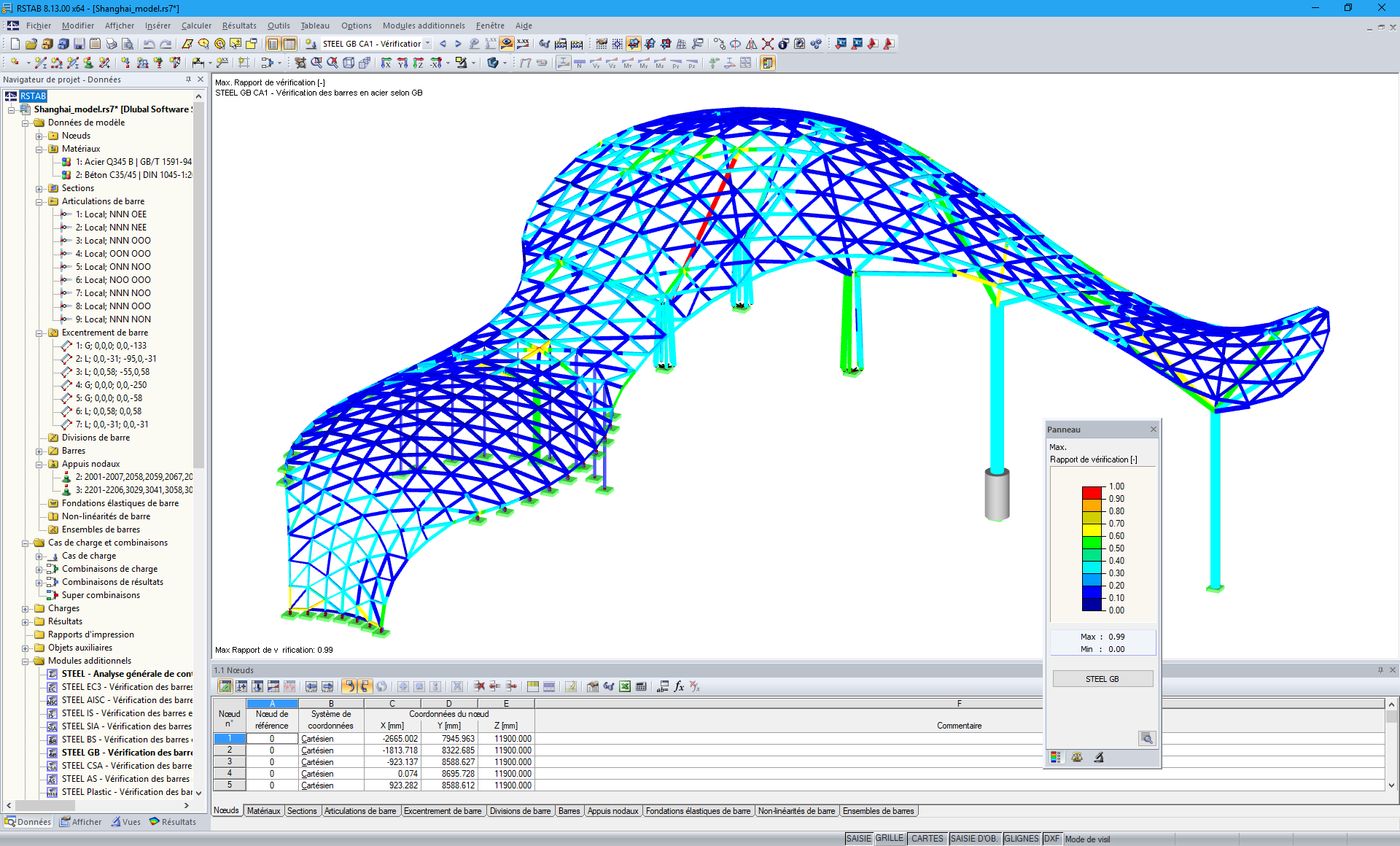Open the function editor fx in table toolbar
This screenshot has height=846, width=1400.
[678, 686]
